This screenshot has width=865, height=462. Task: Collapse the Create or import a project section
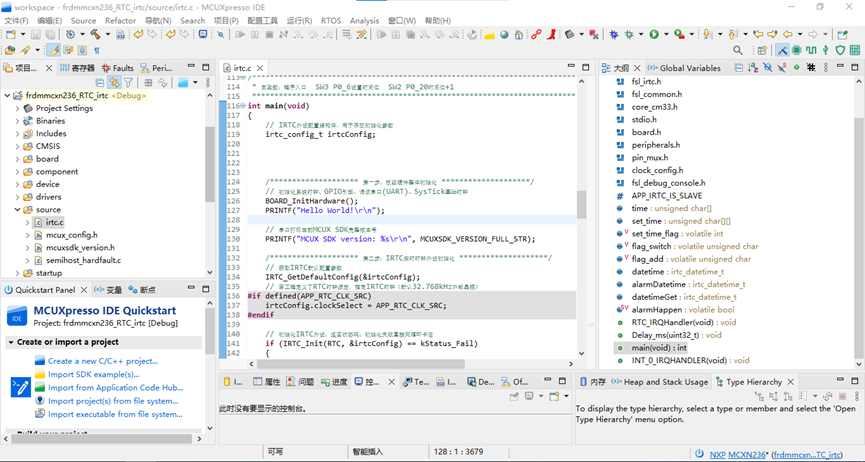click(x=10, y=342)
